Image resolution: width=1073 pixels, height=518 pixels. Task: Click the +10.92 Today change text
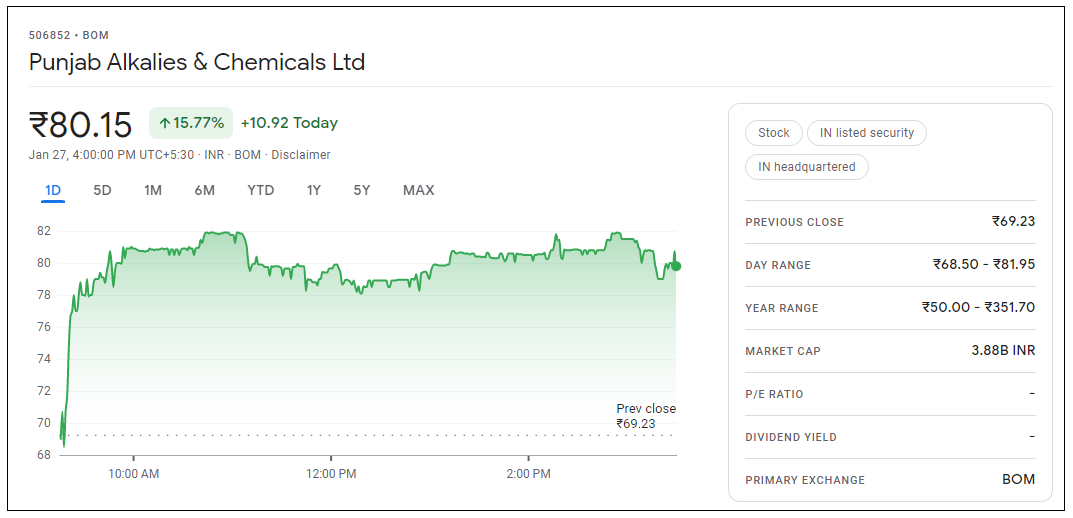289,123
